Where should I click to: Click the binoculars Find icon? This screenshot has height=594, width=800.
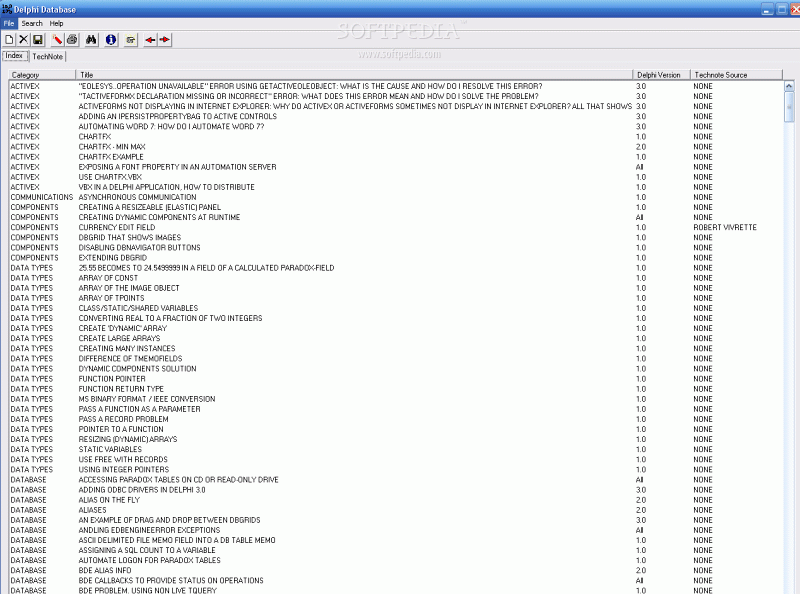91,40
